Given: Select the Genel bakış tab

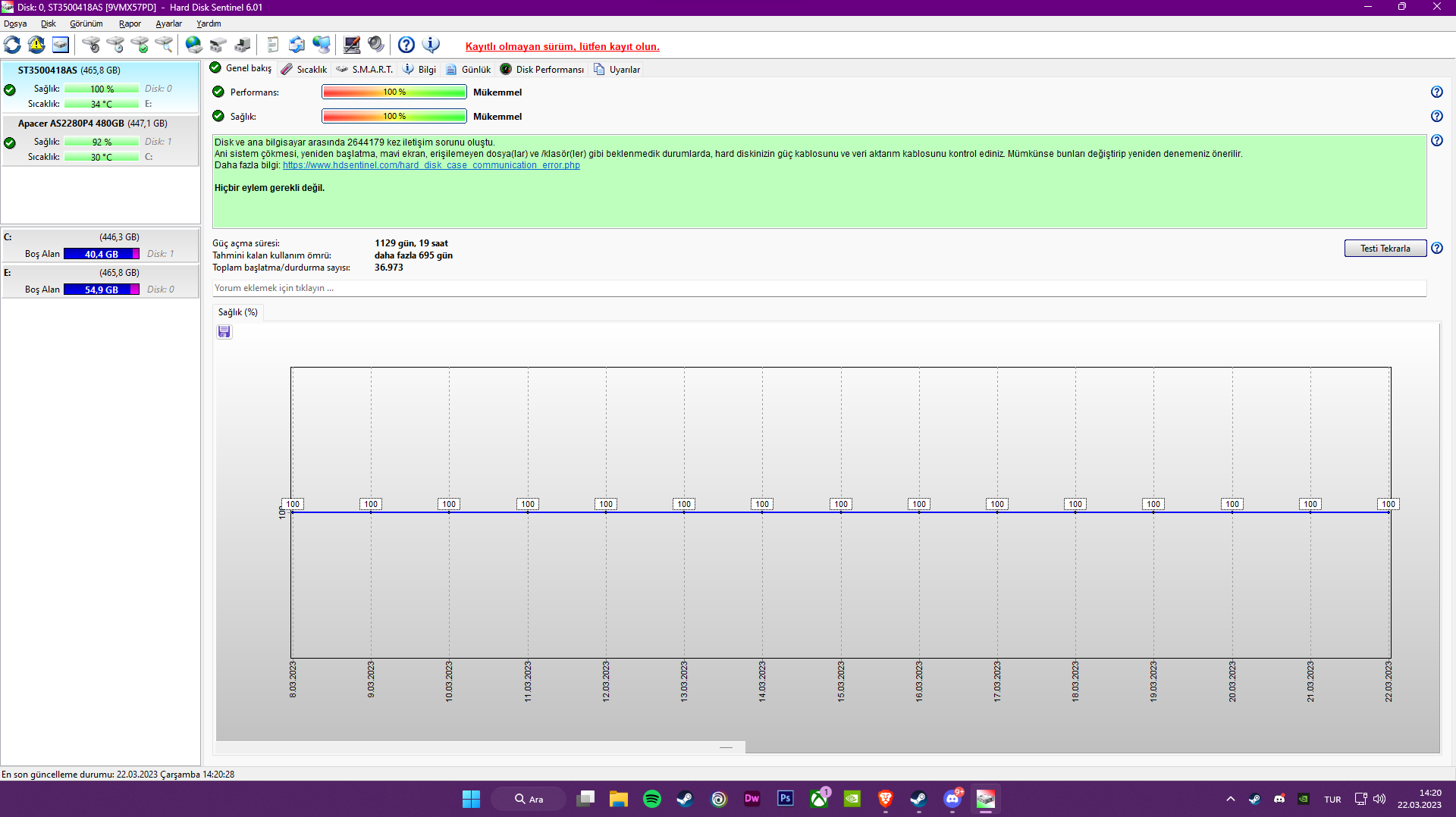Looking at the screenshot, I should [x=240, y=68].
